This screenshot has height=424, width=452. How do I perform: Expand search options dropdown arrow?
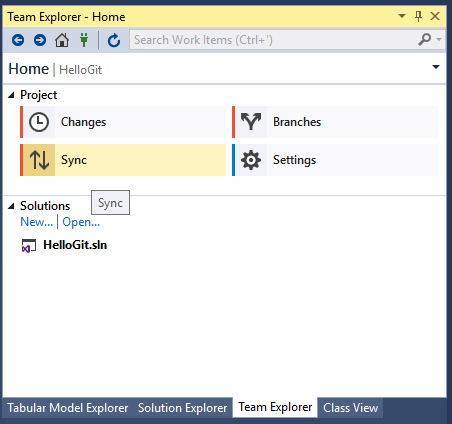(x=439, y=40)
